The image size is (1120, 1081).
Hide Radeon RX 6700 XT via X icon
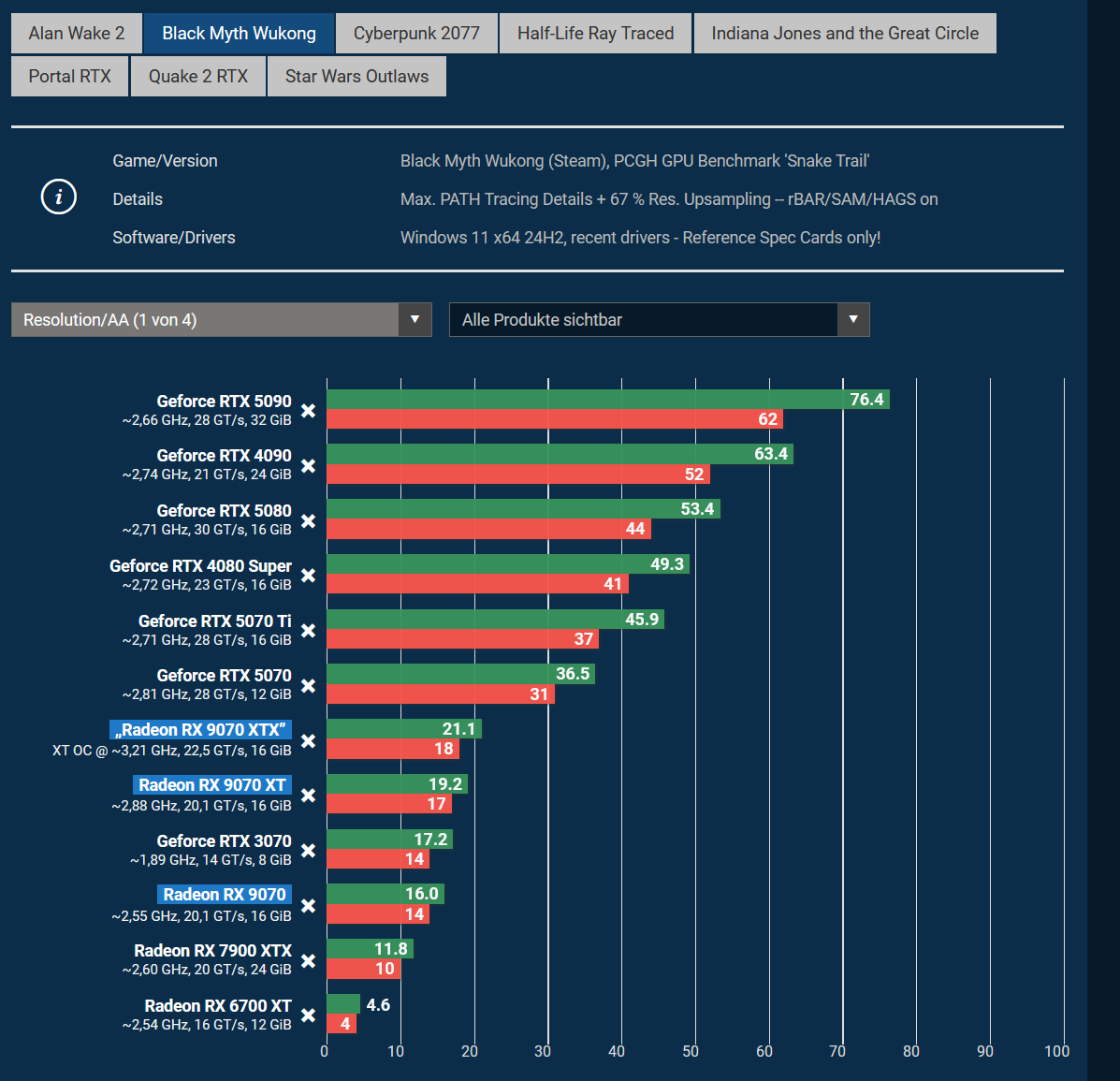308,1015
